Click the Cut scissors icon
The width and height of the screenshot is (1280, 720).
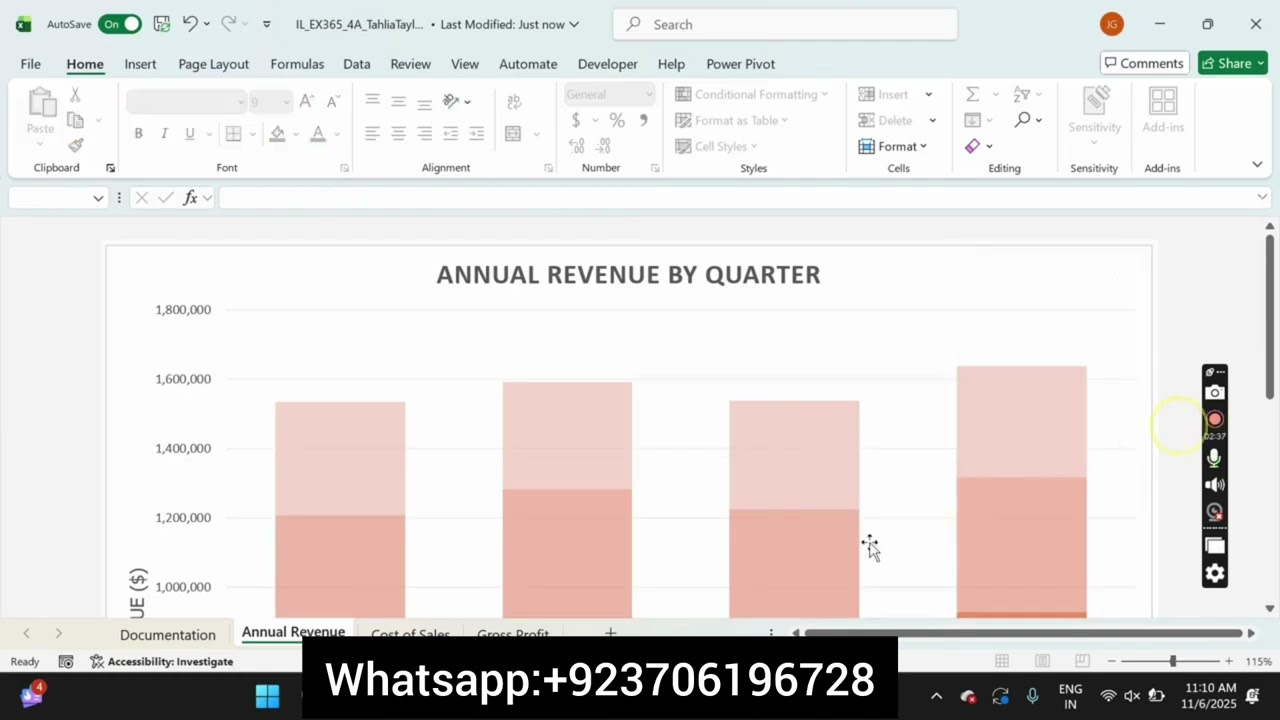(75, 95)
